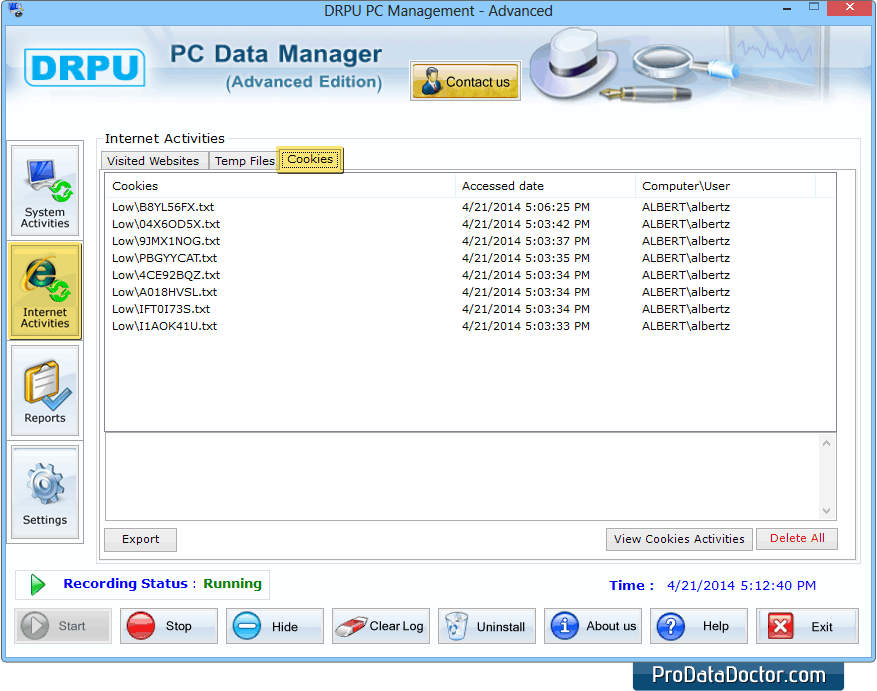Click the green recording status play arrow
Image resolution: width=877 pixels, height=691 pixels.
(x=37, y=585)
